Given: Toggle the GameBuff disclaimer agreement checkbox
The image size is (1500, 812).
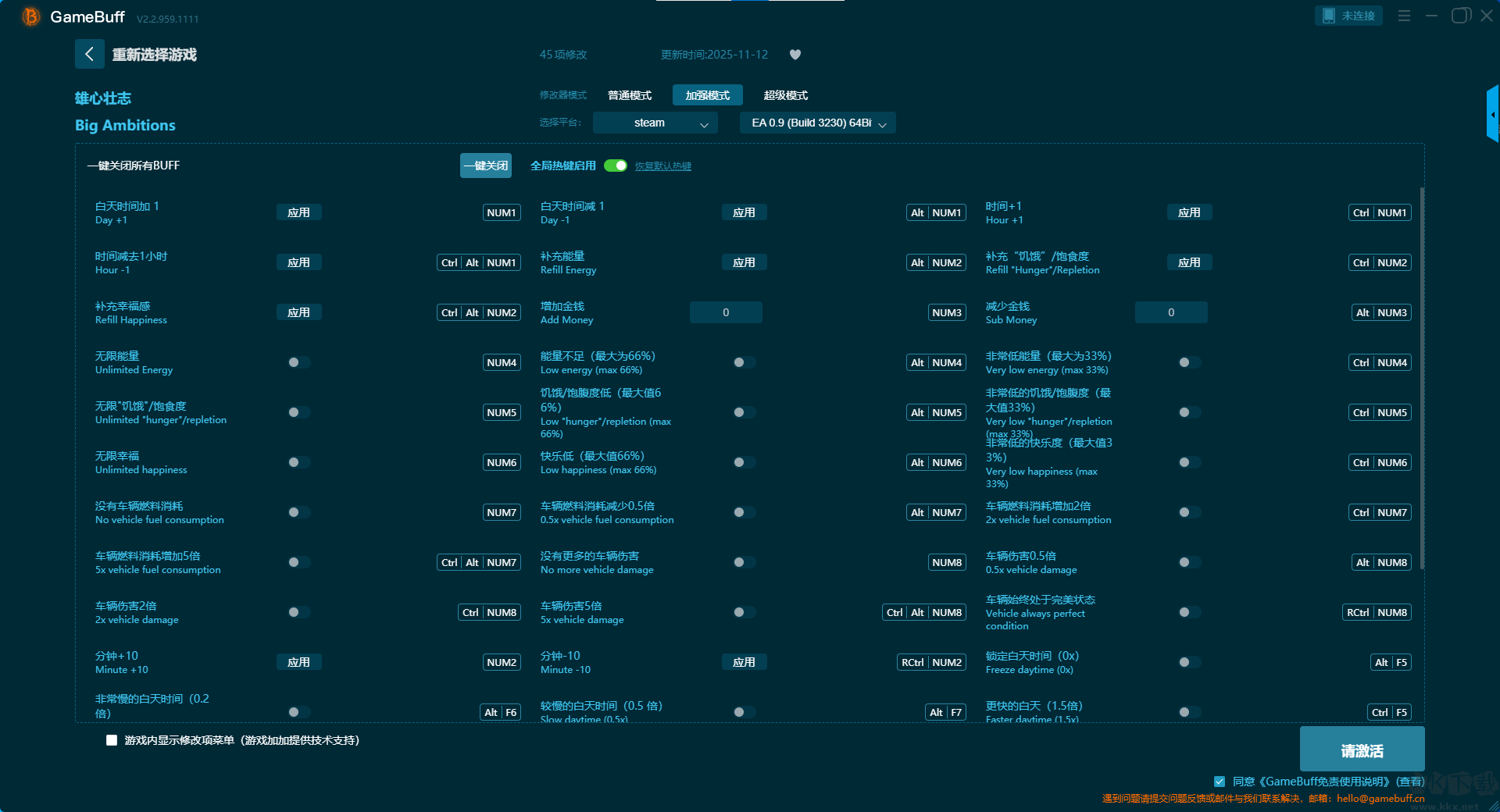Looking at the screenshot, I should tap(1220, 782).
